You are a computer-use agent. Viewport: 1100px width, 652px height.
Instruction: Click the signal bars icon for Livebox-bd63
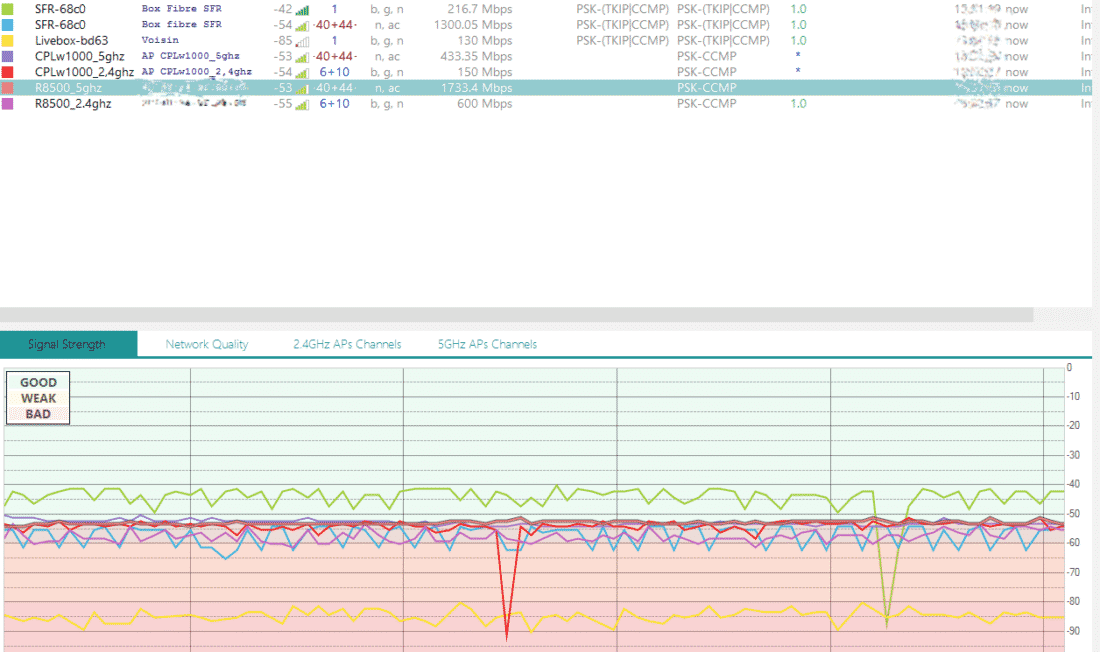click(302, 41)
